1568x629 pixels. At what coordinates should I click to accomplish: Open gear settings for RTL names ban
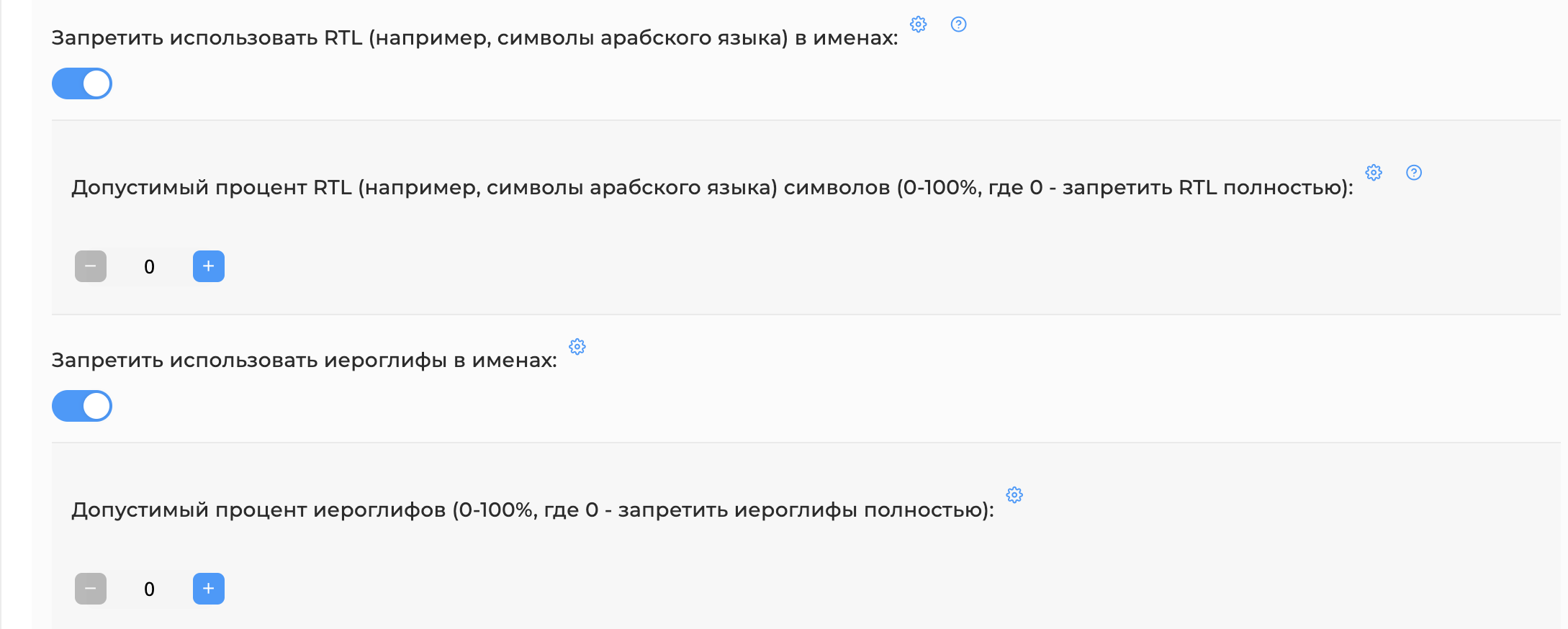pos(918,24)
